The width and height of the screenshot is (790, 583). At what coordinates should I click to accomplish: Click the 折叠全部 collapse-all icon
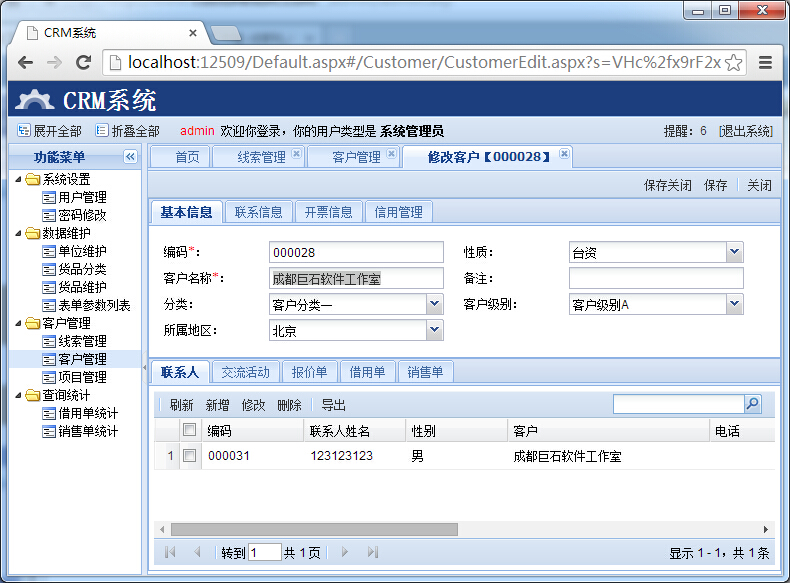point(102,131)
